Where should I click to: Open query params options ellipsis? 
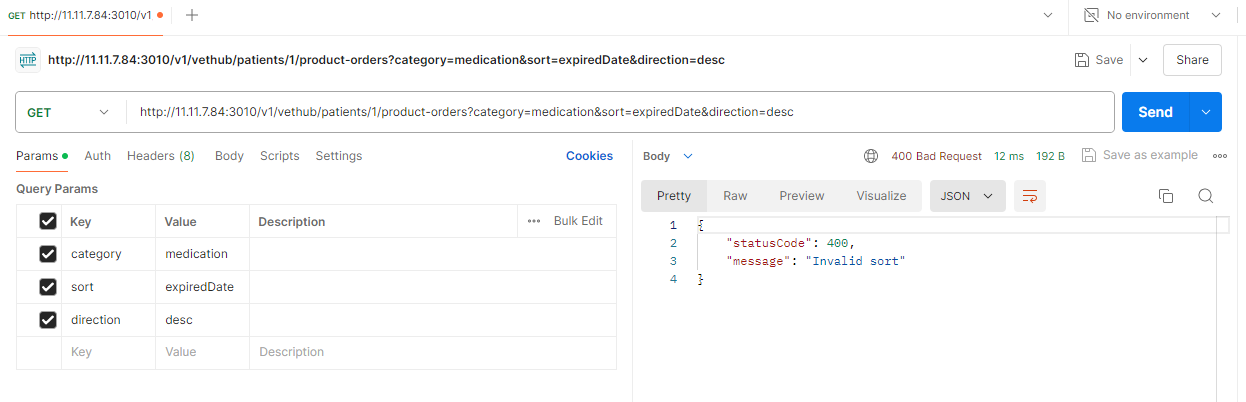coord(534,221)
